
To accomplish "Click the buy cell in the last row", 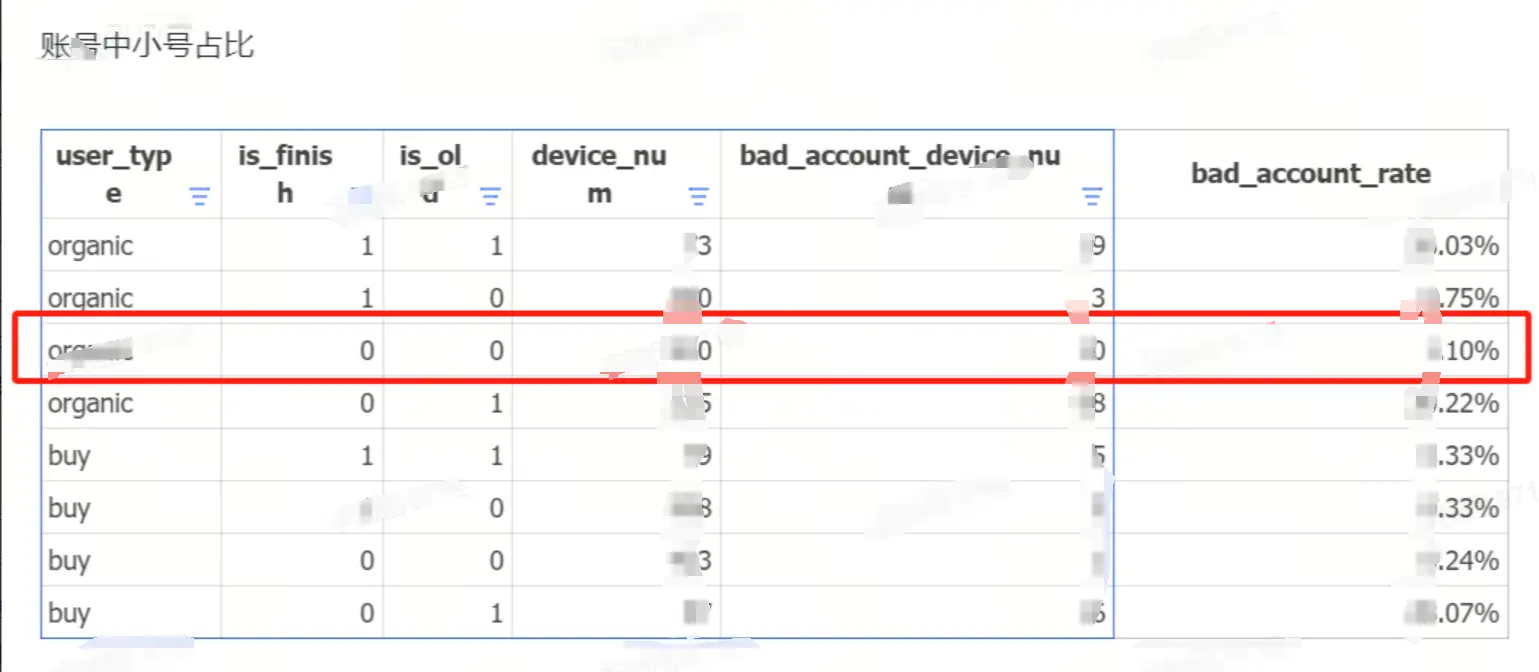I will [69, 613].
